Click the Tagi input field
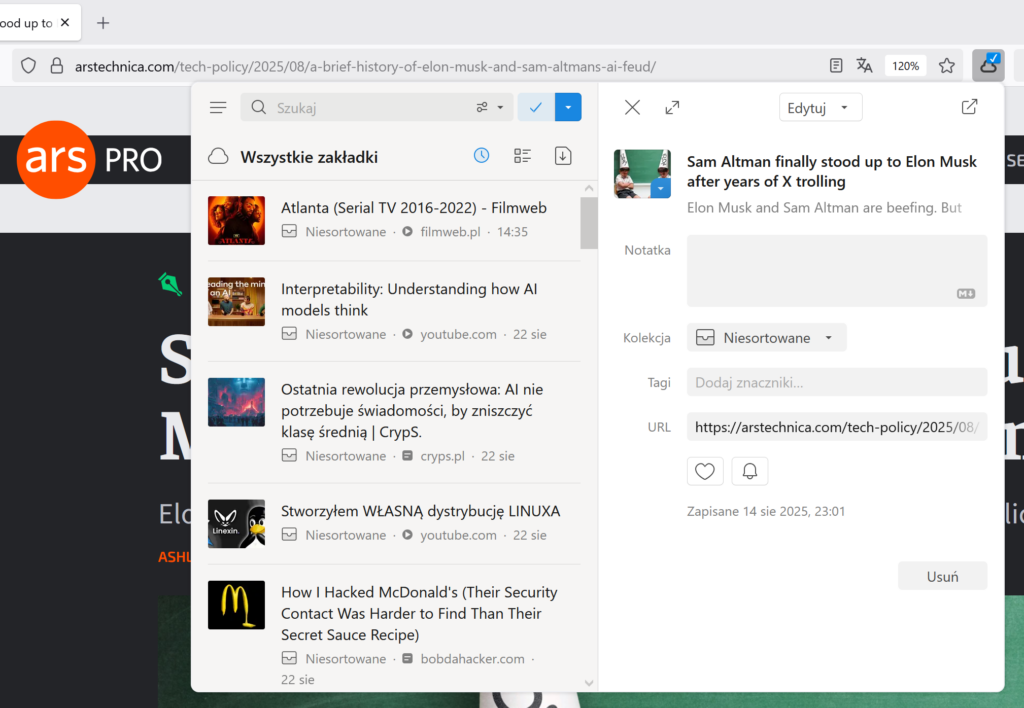The width and height of the screenshot is (1024, 708). (x=837, y=382)
